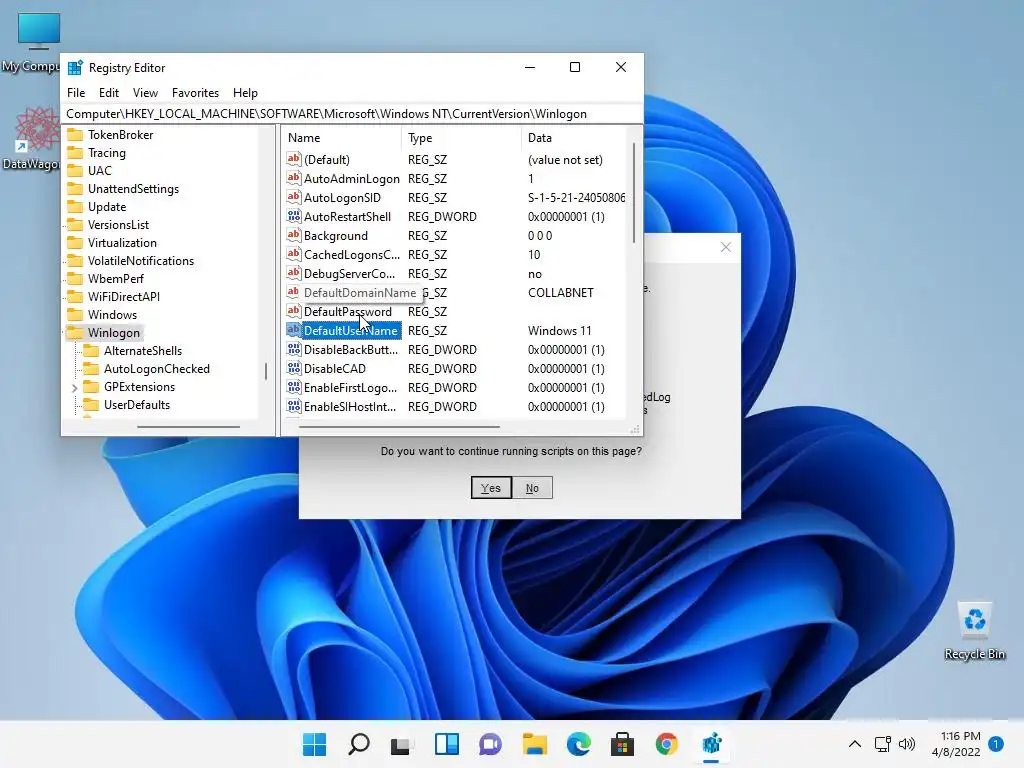This screenshot has height=768, width=1024.
Task: Click the tree pane horizontal scrollbar
Action: (x=189, y=426)
